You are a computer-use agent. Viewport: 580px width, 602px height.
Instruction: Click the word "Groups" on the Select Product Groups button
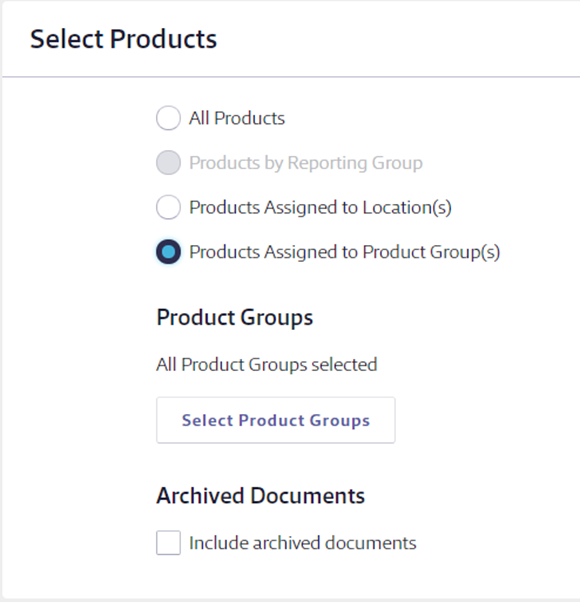click(340, 420)
